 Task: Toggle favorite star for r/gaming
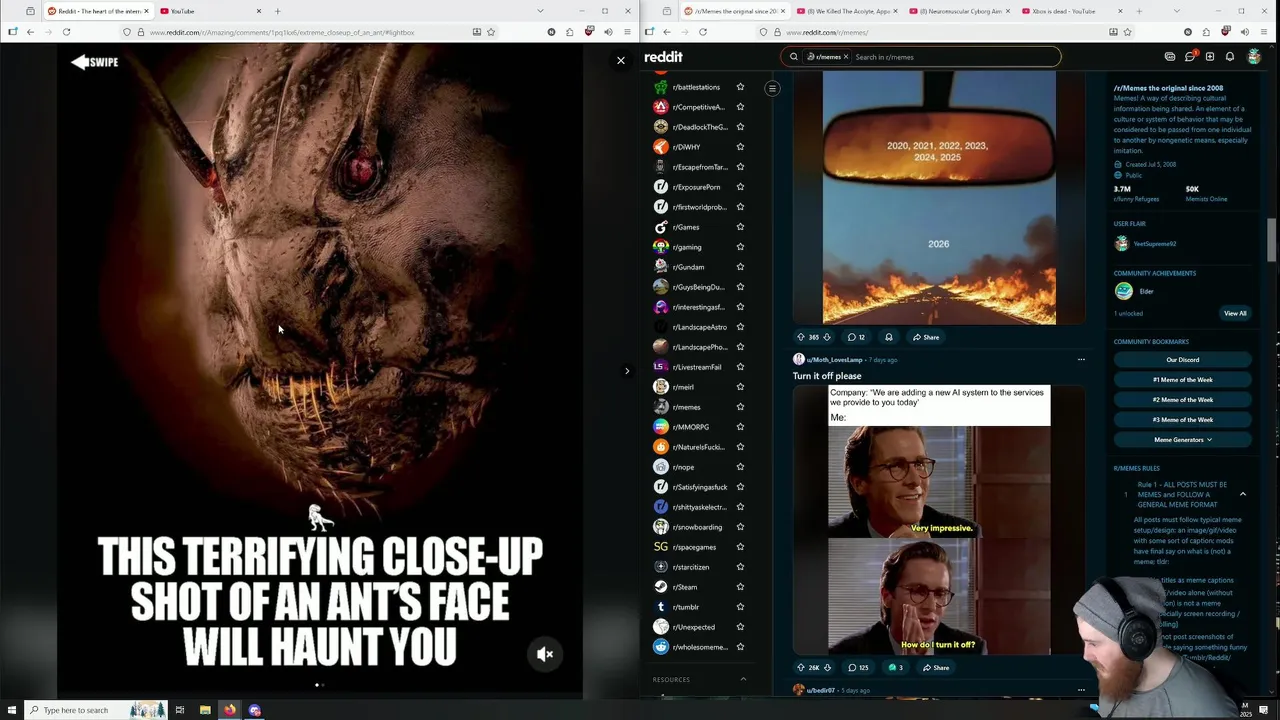(x=740, y=247)
